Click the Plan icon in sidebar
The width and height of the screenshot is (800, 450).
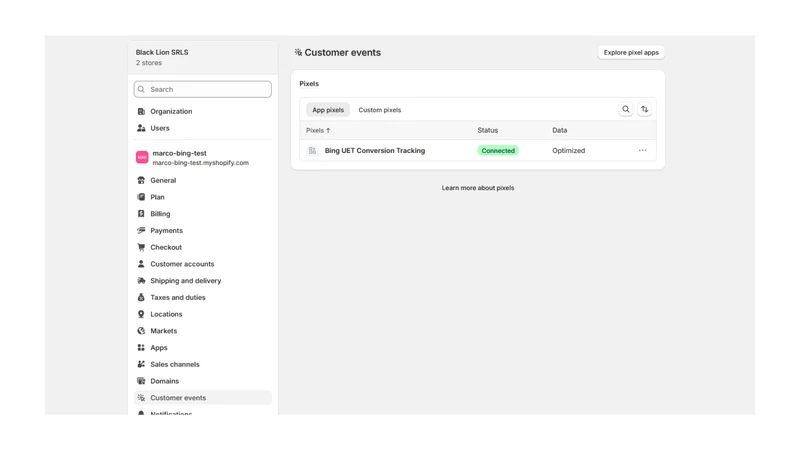tap(141, 197)
